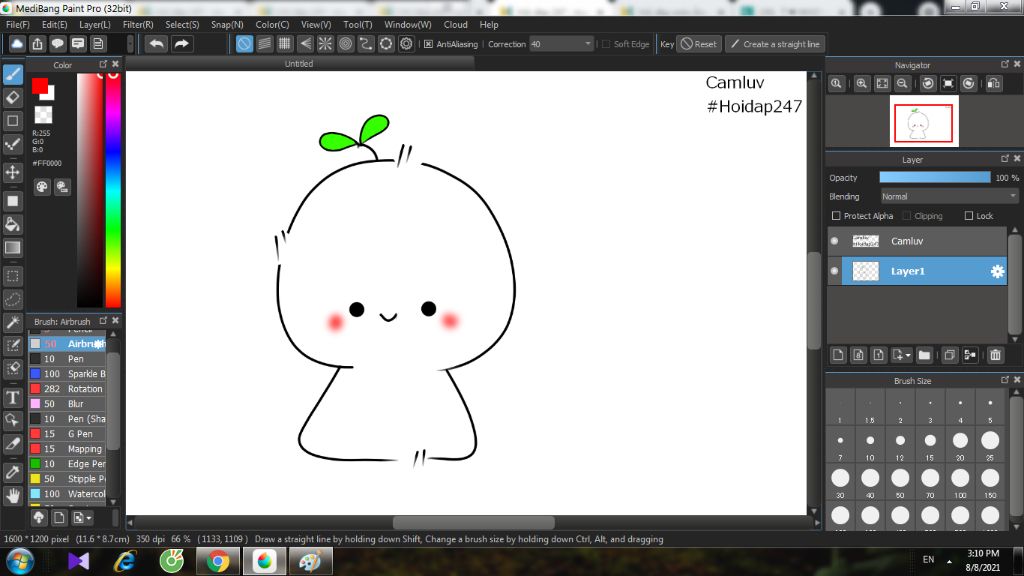The width and height of the screenshot is (1024, 576).
Task: Enable crisscross grid snap
Action: (285, 44)
